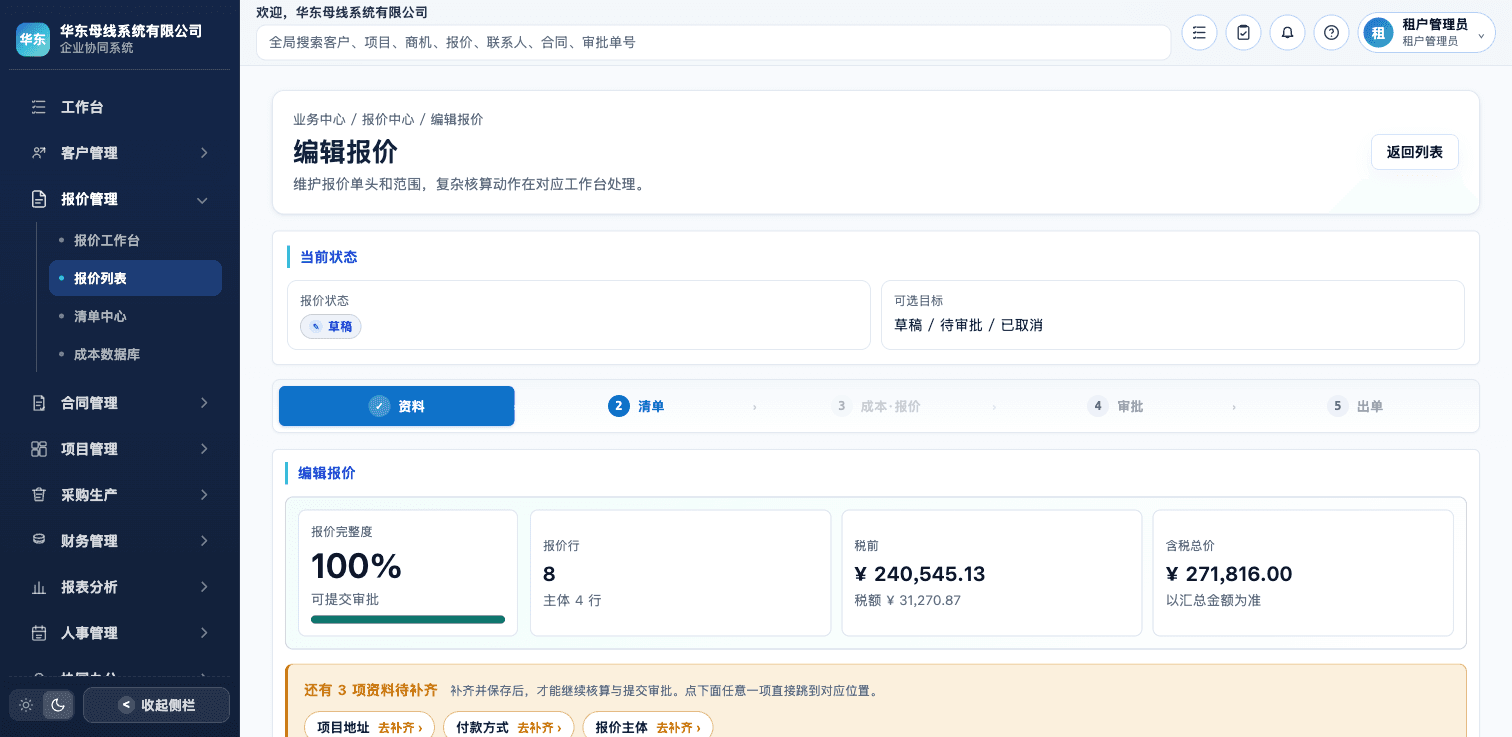1512x737 pixels.
Task: Open the clipboard approval icon in header
Action: click(1243, 32)
